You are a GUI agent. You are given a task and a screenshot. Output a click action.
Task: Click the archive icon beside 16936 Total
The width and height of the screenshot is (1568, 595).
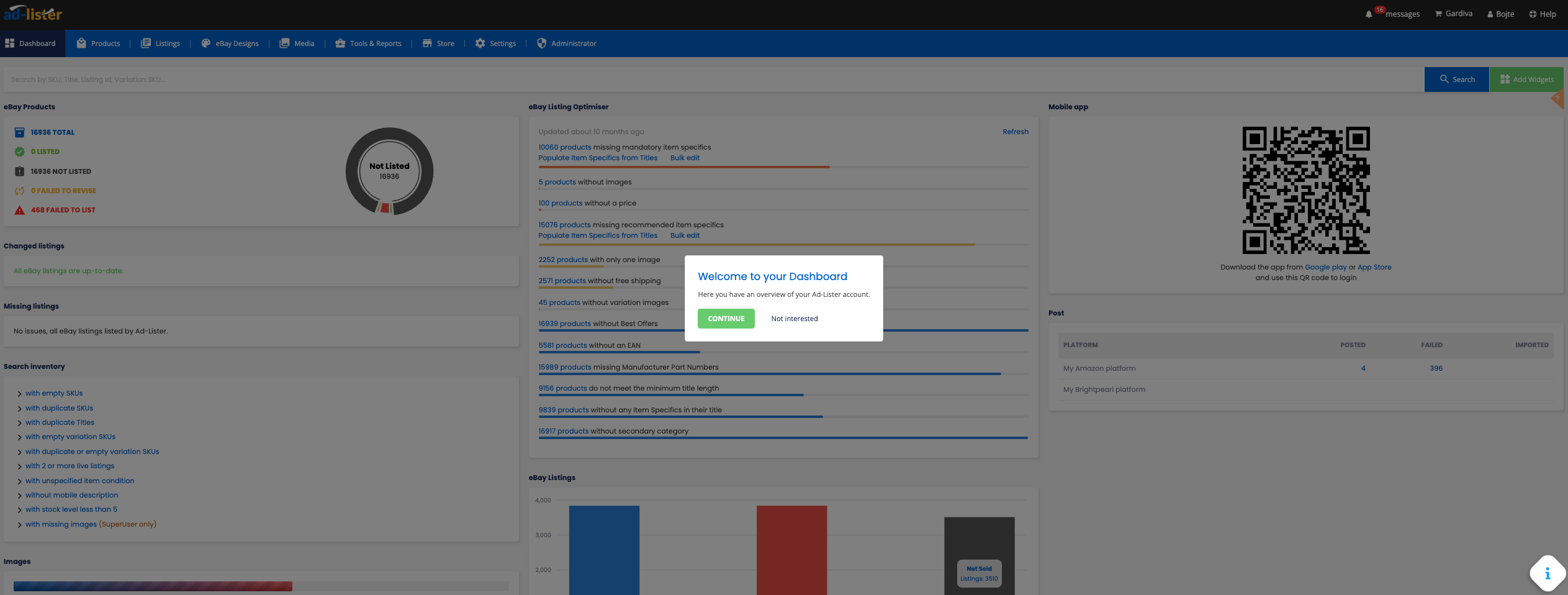click(20, 132)
